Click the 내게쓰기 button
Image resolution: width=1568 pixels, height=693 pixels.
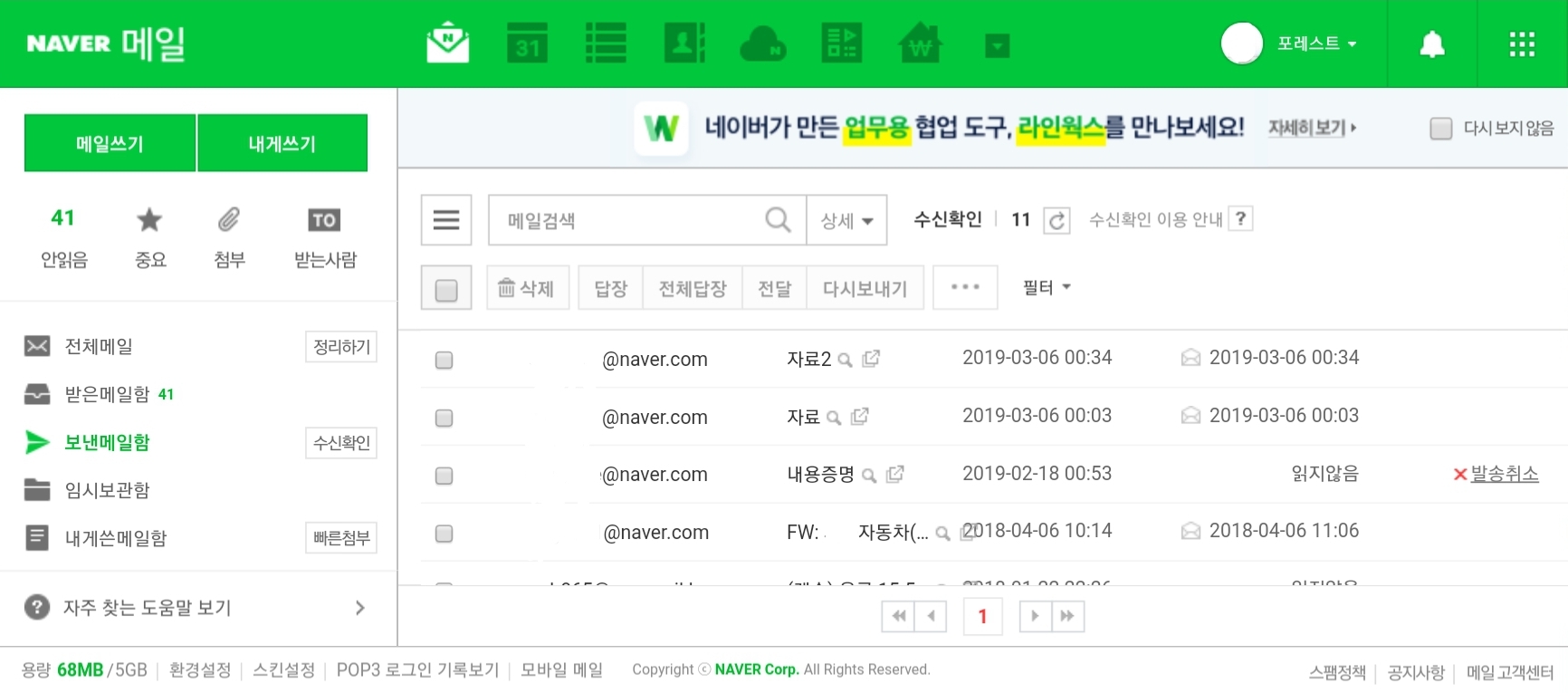(282, 143)
